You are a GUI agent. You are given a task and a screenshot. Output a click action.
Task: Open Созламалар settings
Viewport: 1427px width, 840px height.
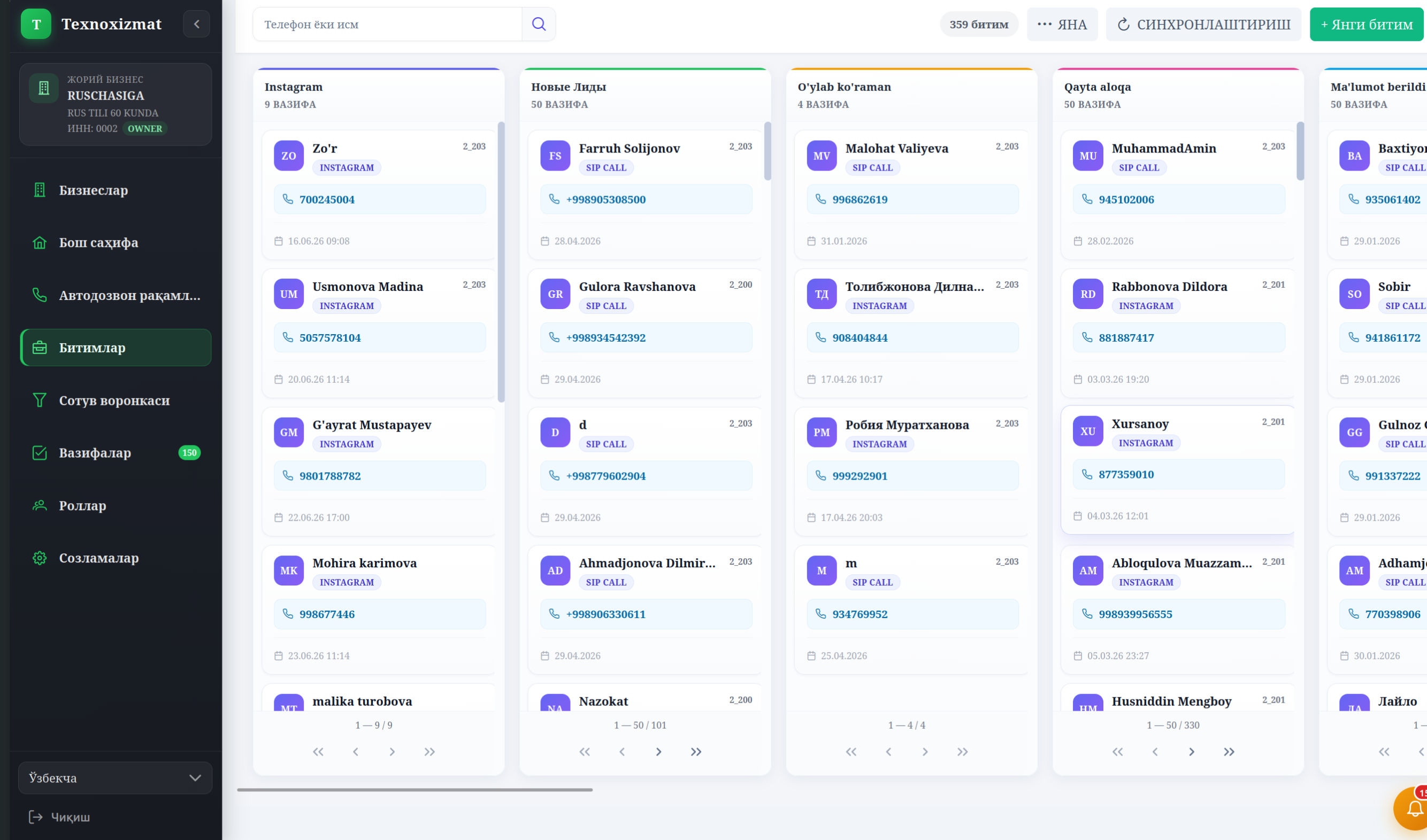point(116,558)
